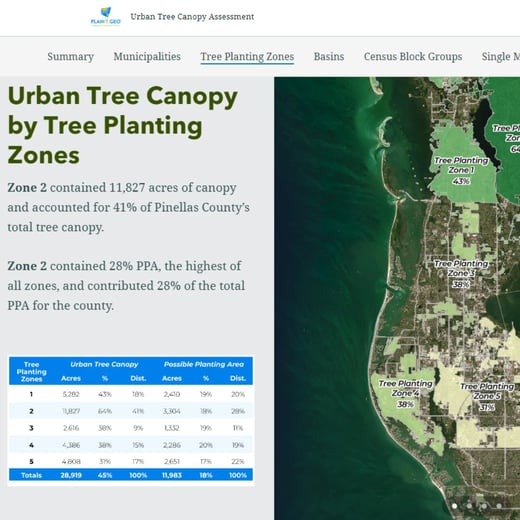This screenshot has width=520, height=520.
Task: Click the PlanIT Geo logo
Action: pos(106,17)
